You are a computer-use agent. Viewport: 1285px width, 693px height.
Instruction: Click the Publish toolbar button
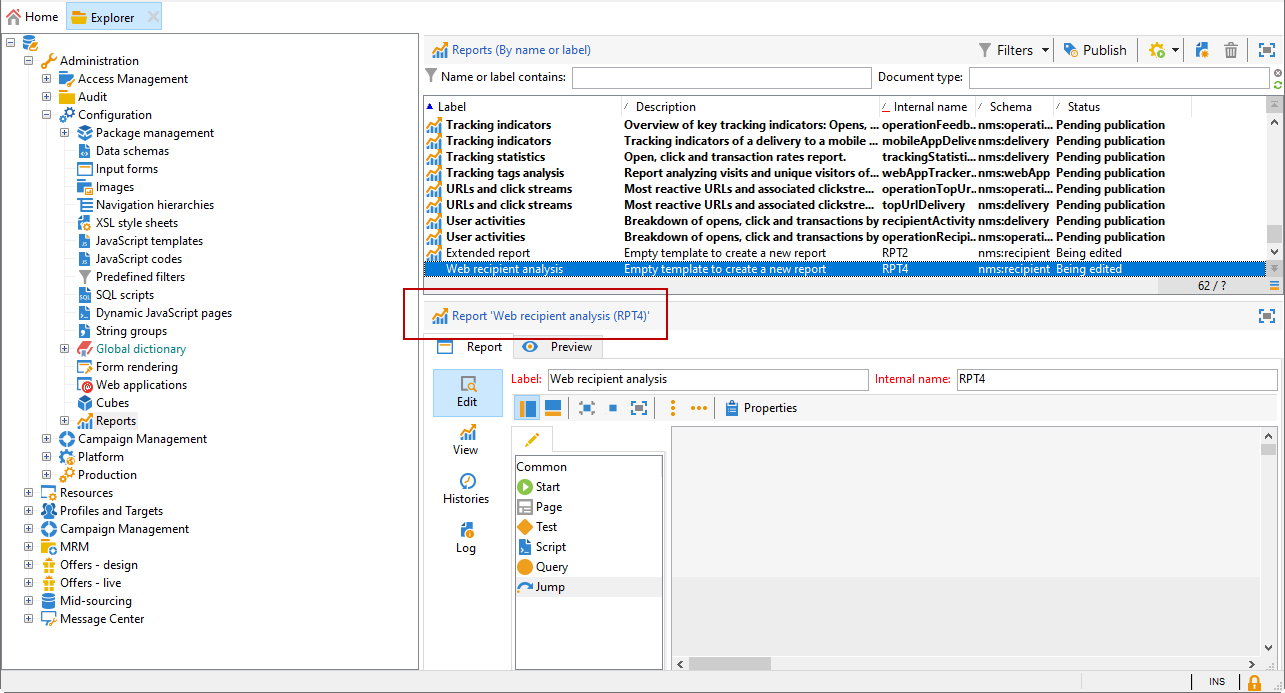(1094, 50)
